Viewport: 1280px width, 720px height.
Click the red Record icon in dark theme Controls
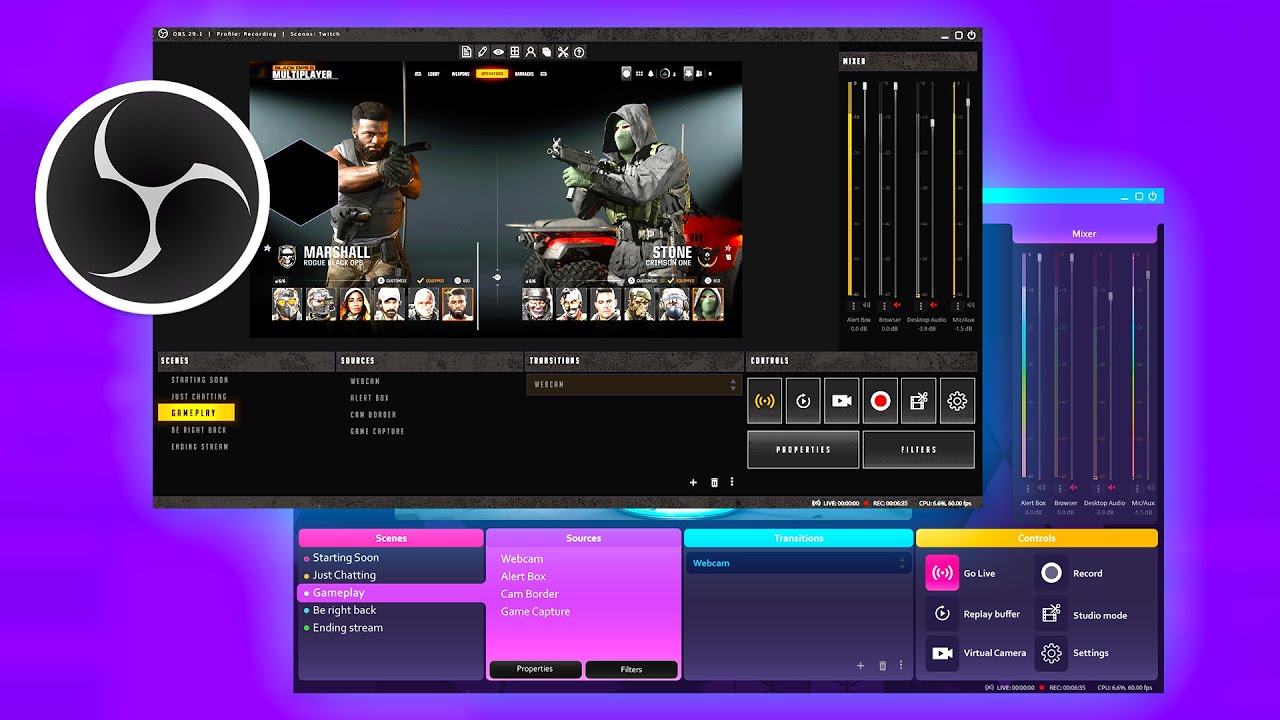[x=880, y=401]
